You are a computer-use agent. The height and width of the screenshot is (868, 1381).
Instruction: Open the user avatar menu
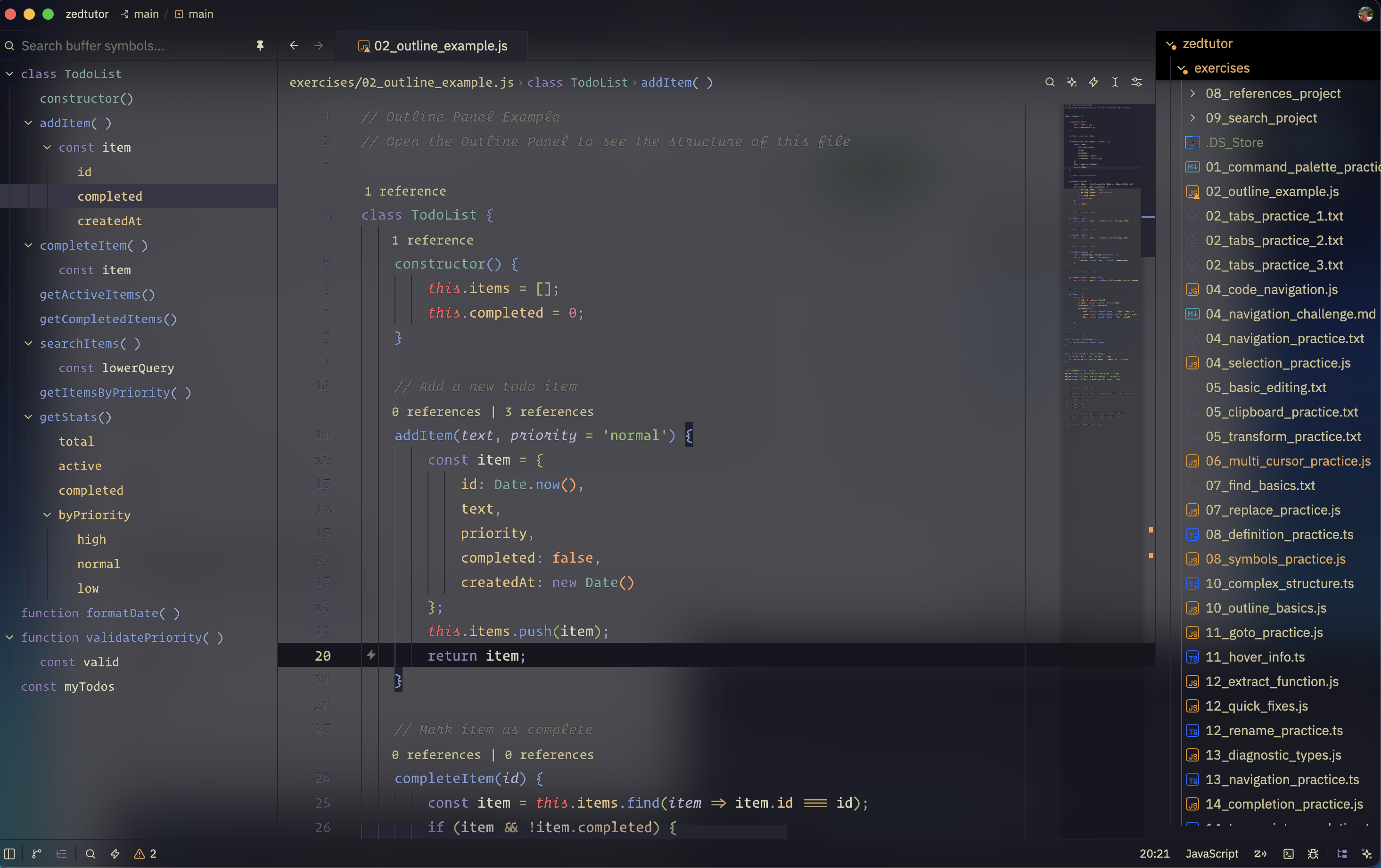pyautogui.click(x=1365, y=14)
